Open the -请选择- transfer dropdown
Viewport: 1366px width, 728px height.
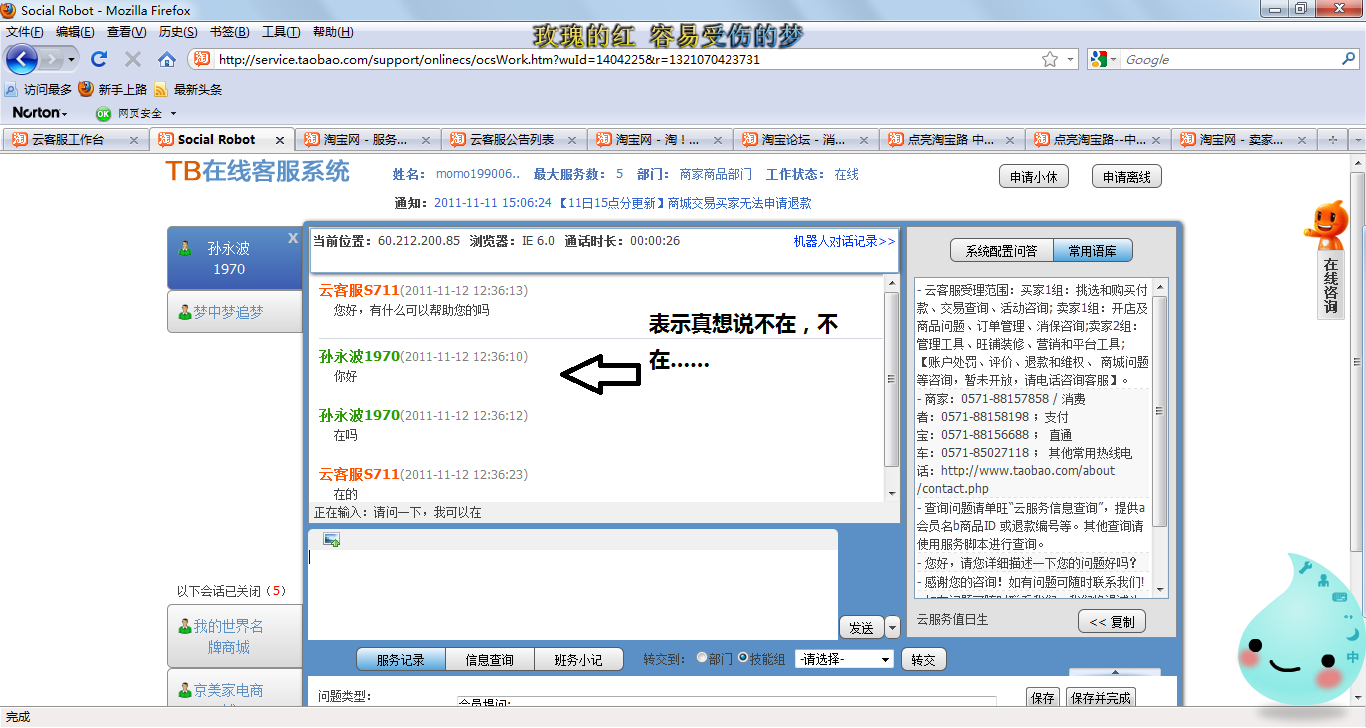[844, 659]
